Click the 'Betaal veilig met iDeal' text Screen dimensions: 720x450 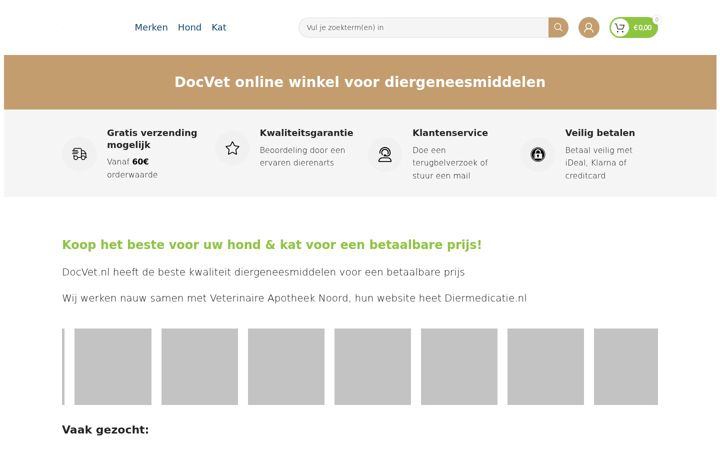[x=598, y=163]
